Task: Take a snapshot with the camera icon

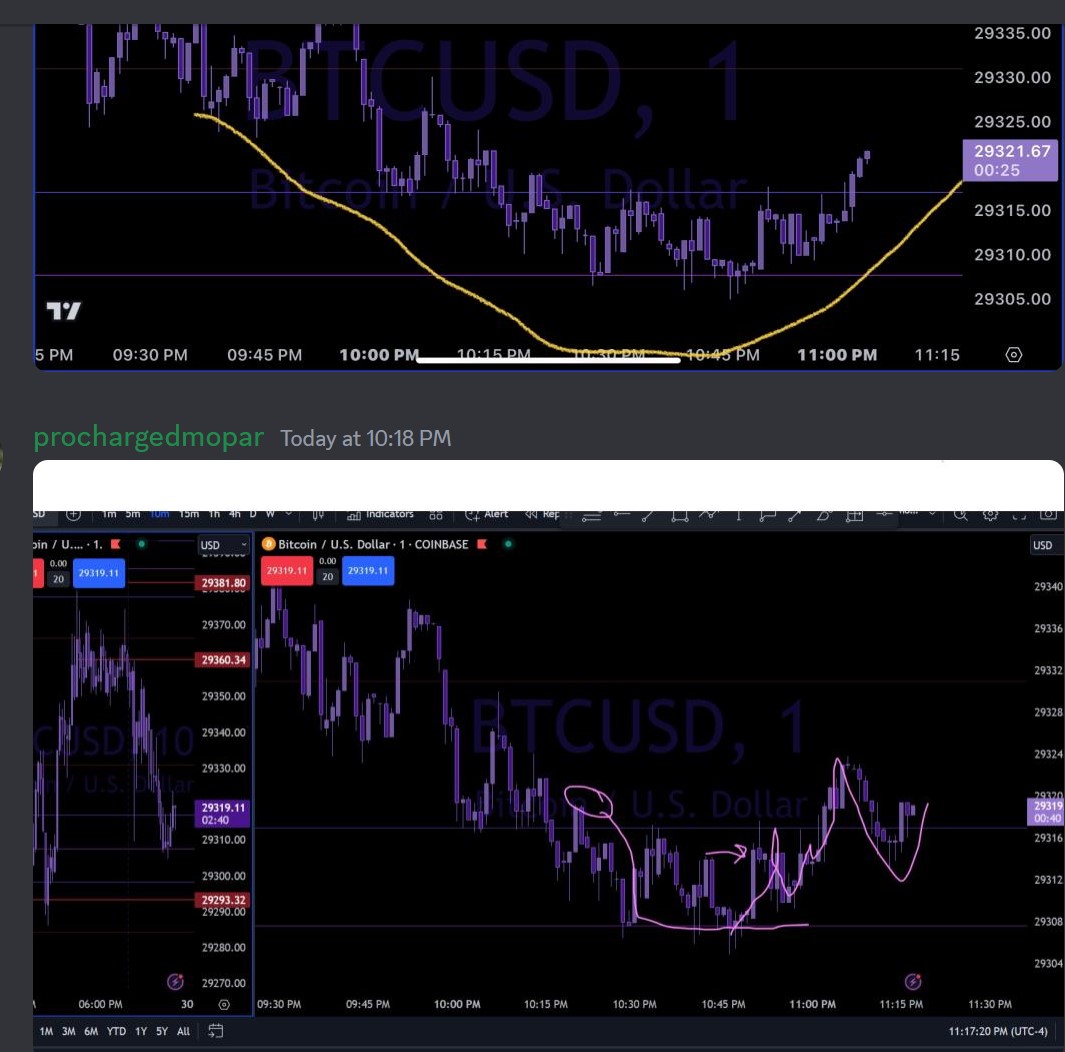Action: 1048,514
